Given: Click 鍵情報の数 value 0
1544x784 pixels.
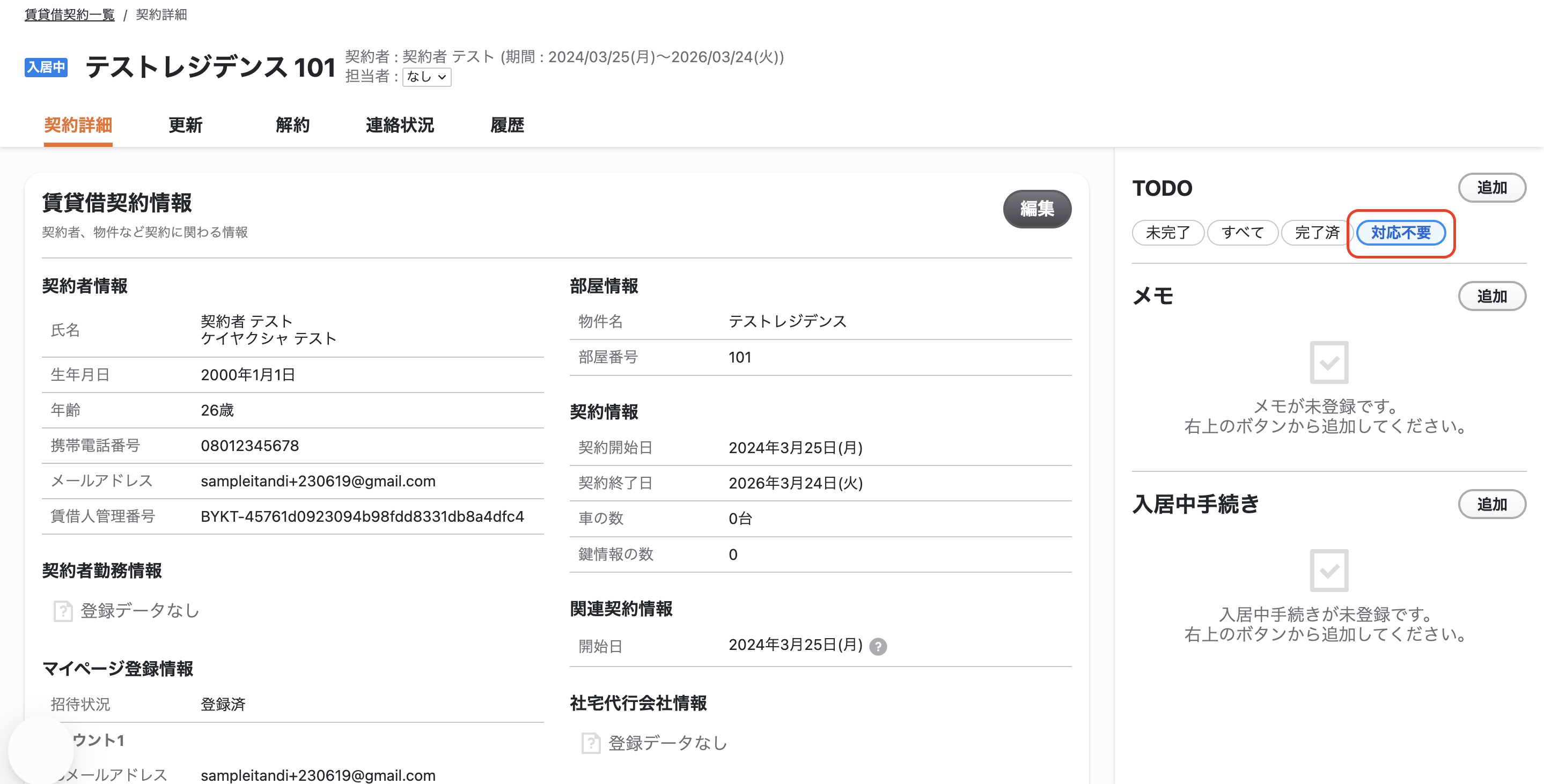Looking at the screenshot, I should (x=732, y=554).
